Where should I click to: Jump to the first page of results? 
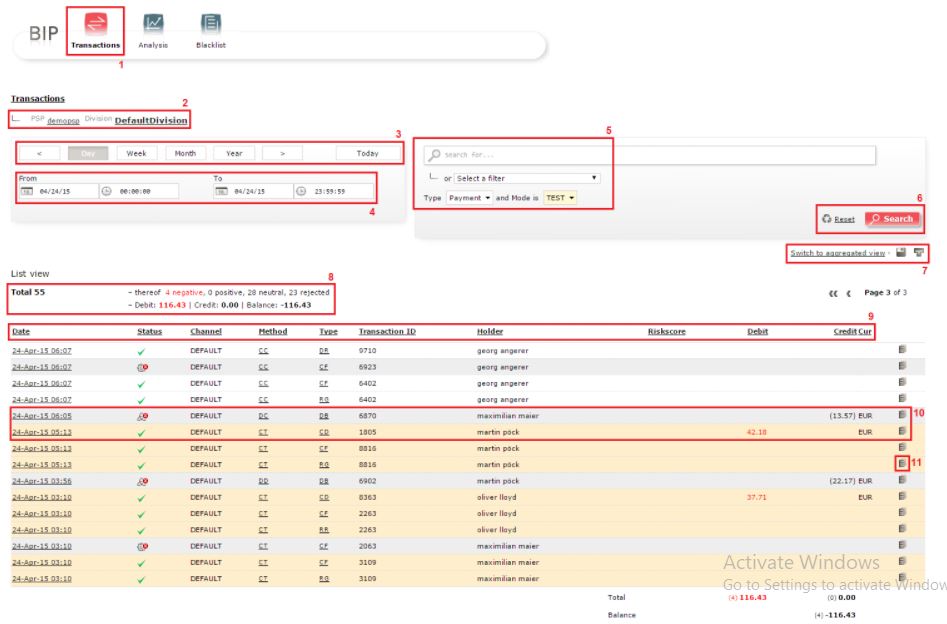pyautogui.click(x=833, y=293)
